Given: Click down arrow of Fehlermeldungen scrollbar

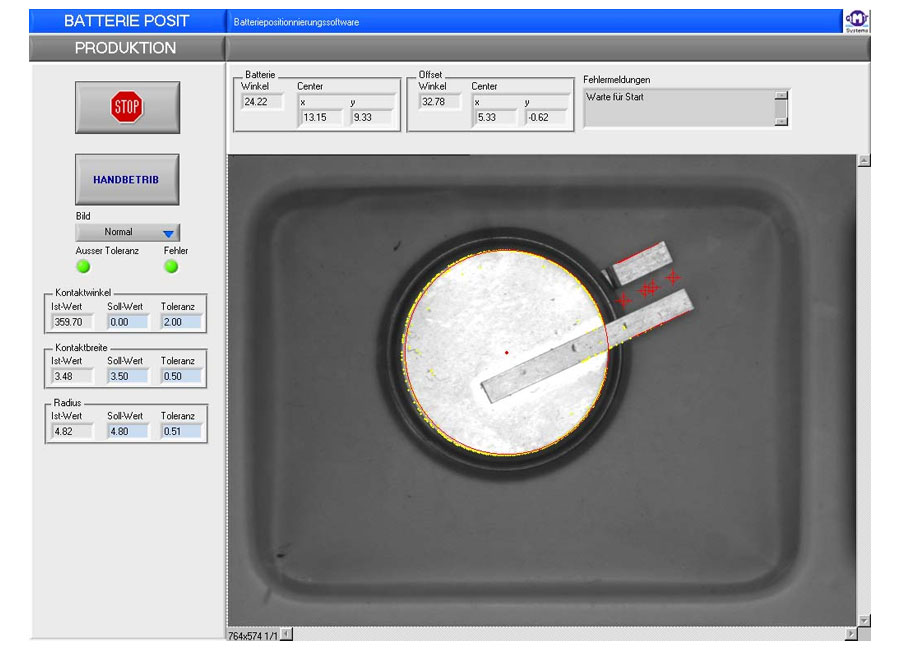Looking at the screenshot, I should [781, 120].
